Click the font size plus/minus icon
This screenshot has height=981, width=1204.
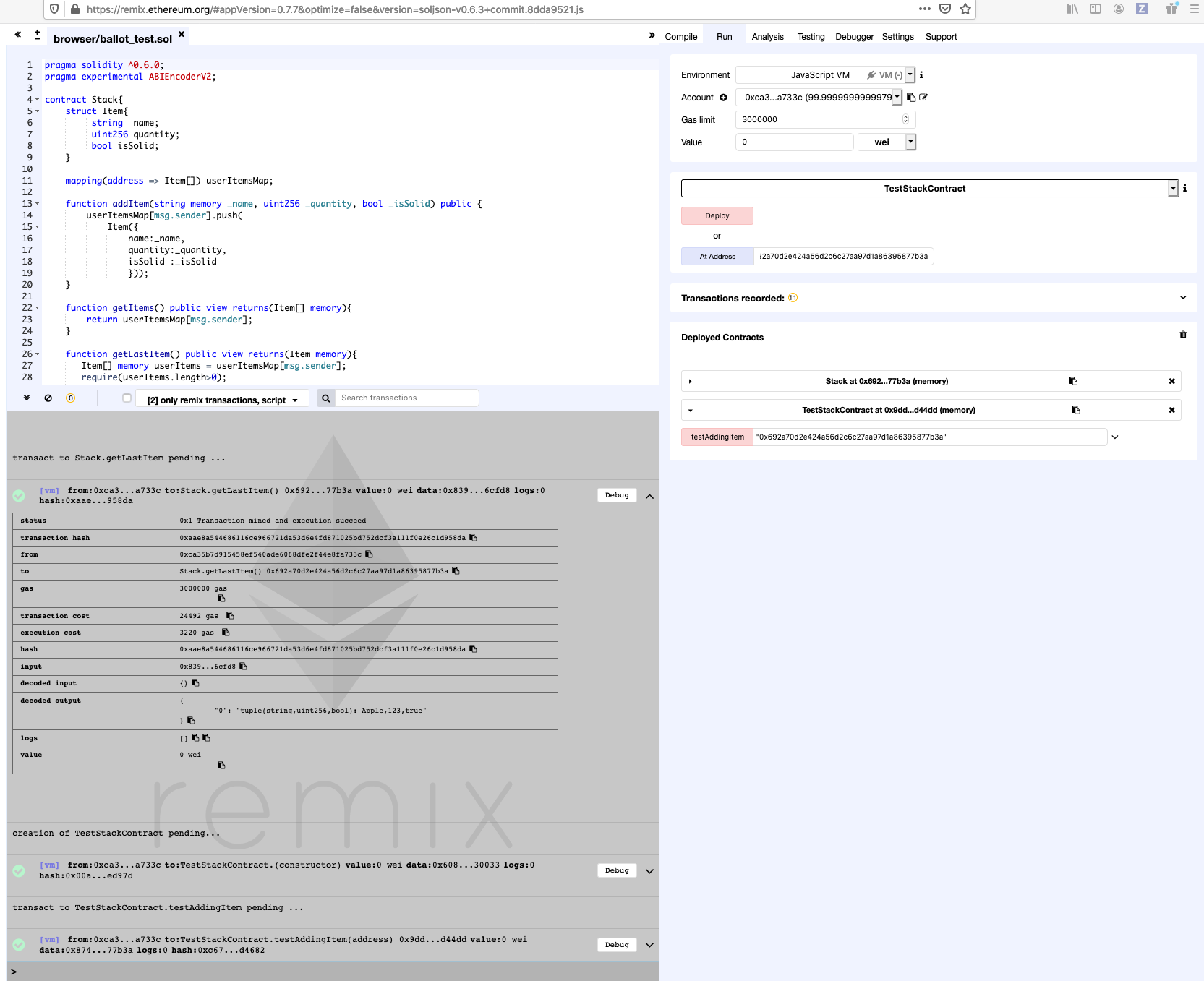point(37,34)
